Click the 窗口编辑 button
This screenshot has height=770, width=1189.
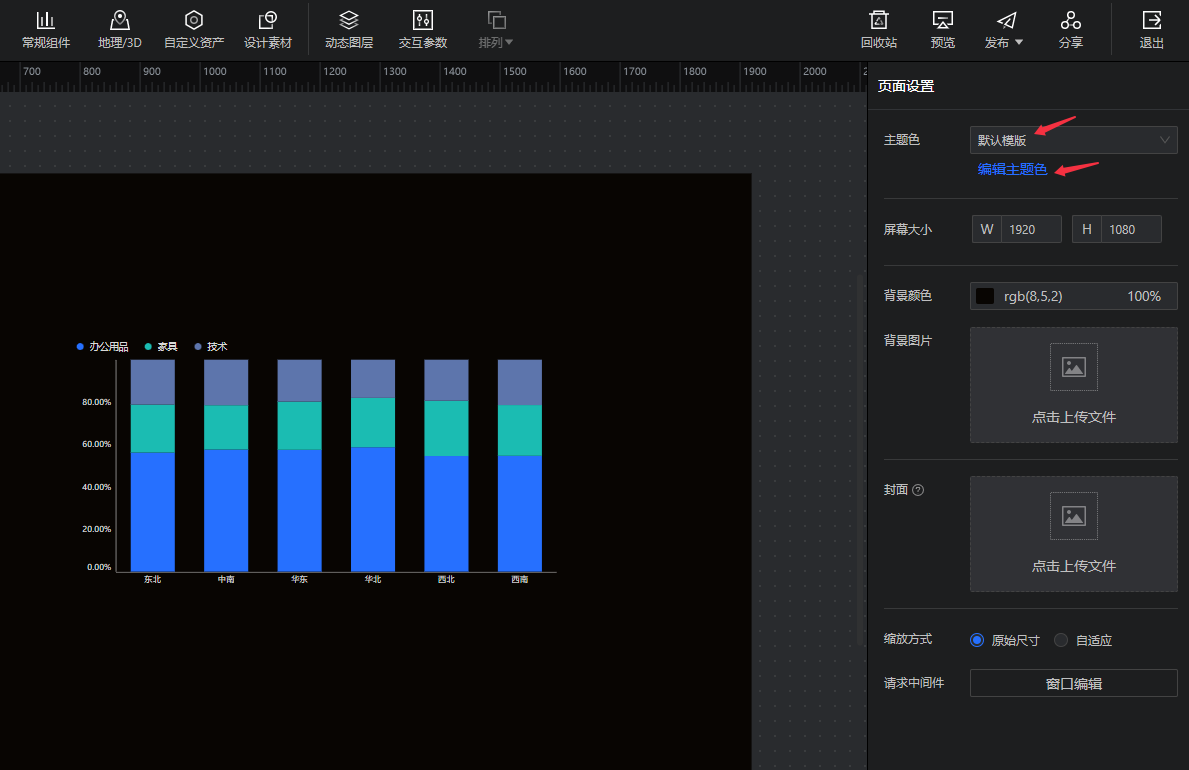[1073, 683]
